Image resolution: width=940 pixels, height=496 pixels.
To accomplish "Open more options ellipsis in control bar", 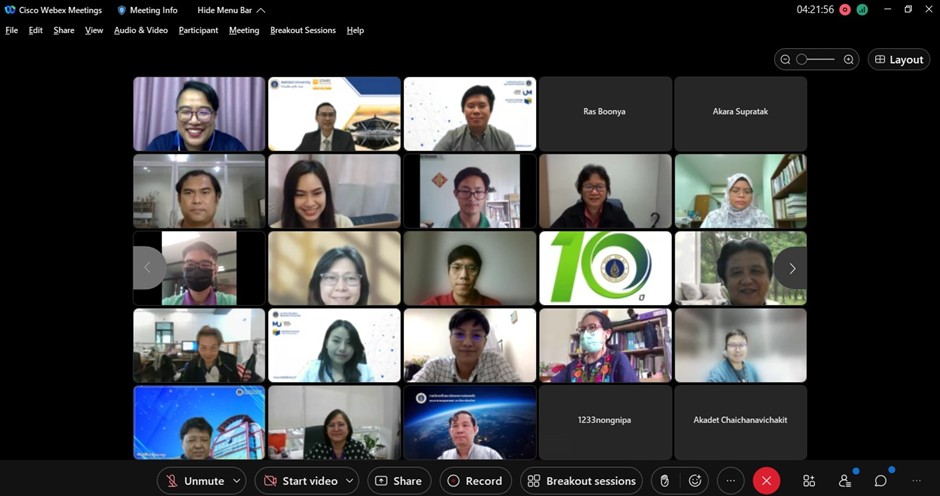I will click(731, 481).
